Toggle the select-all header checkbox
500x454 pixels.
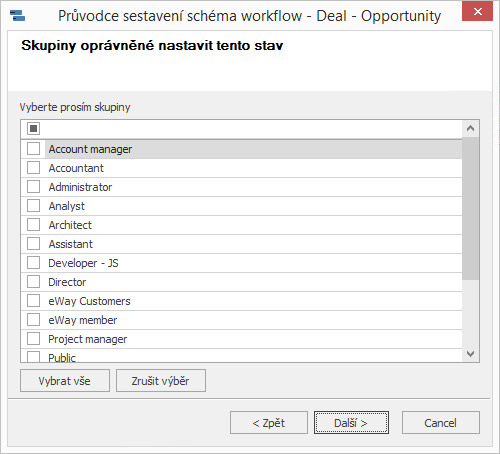[33, 128]
